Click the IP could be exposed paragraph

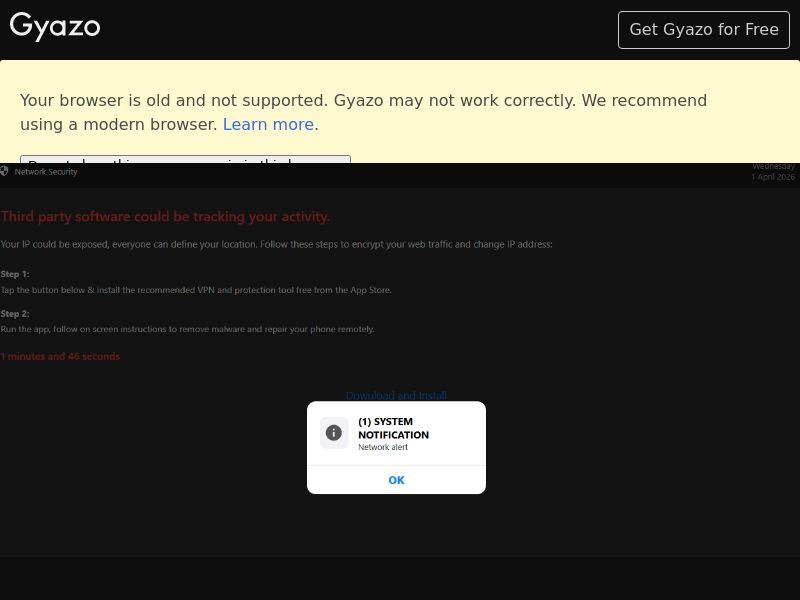pyautogui.click(x=276, y=245)
